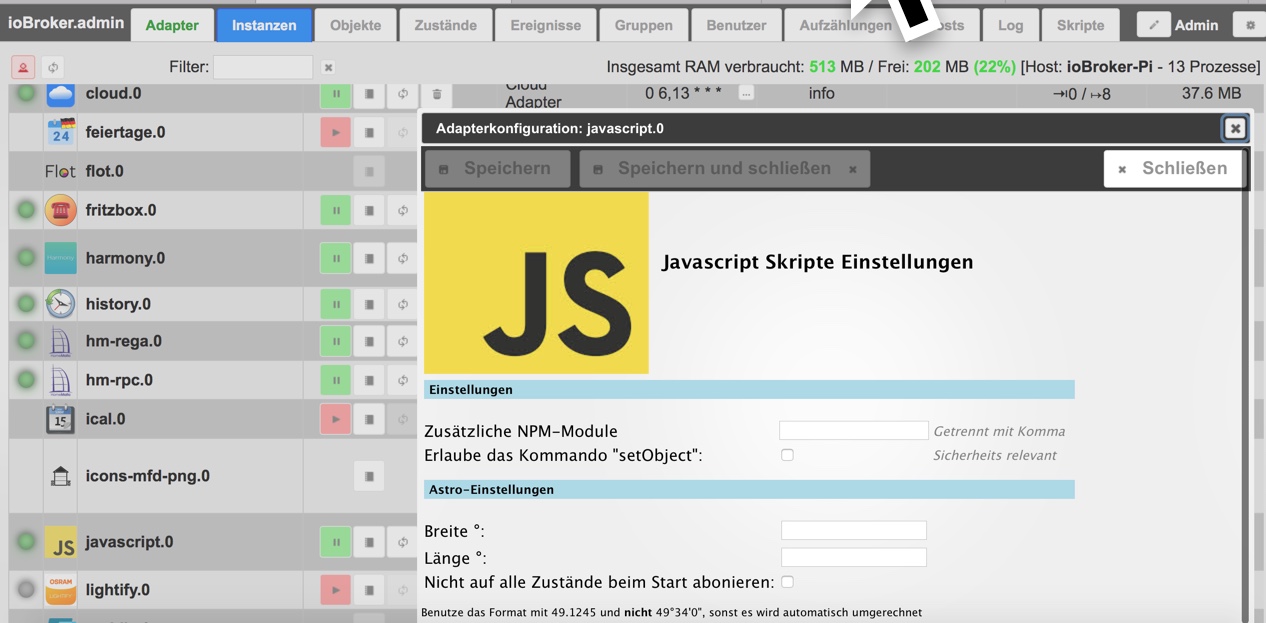Select the Instanzen tab

pos(264,25)
